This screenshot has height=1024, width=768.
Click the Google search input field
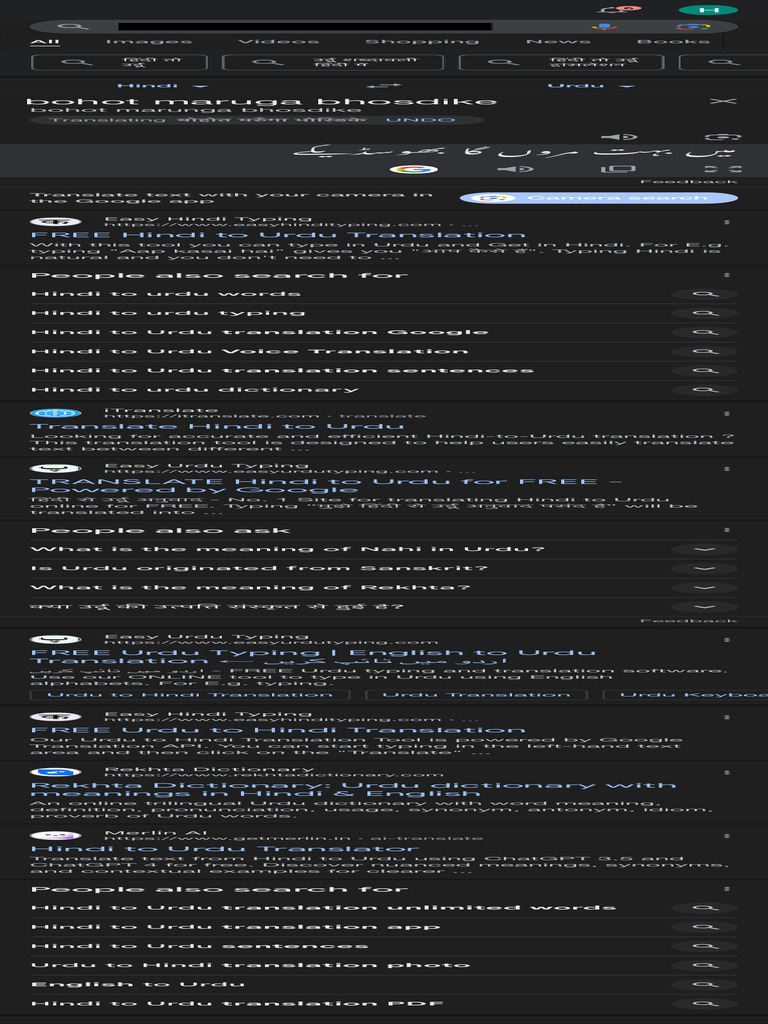click(300, 26)
